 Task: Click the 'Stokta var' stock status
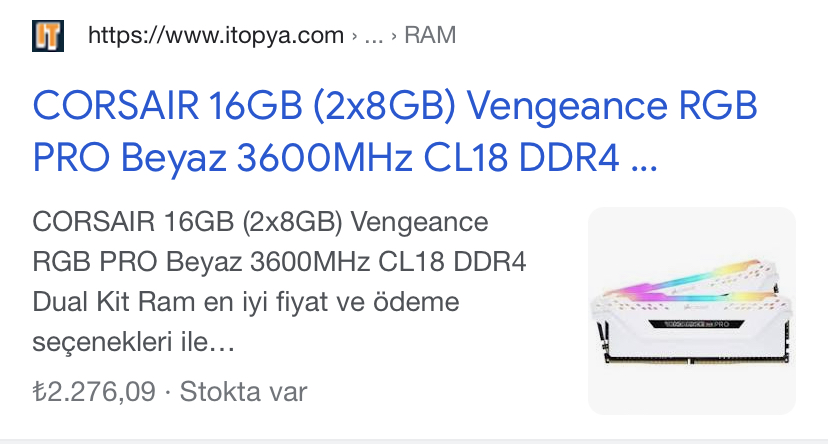coord(243,392)
